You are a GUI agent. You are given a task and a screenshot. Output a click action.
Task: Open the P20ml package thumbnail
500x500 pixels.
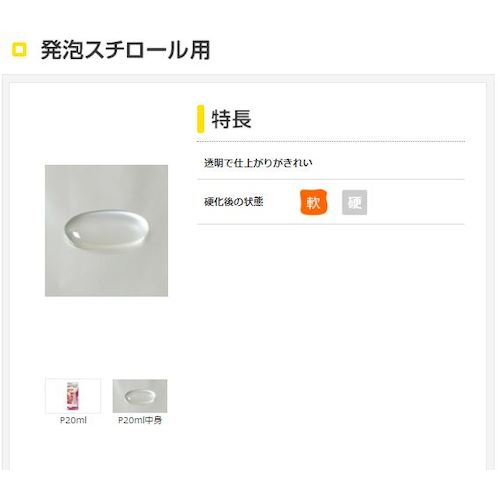click(73, 396)
